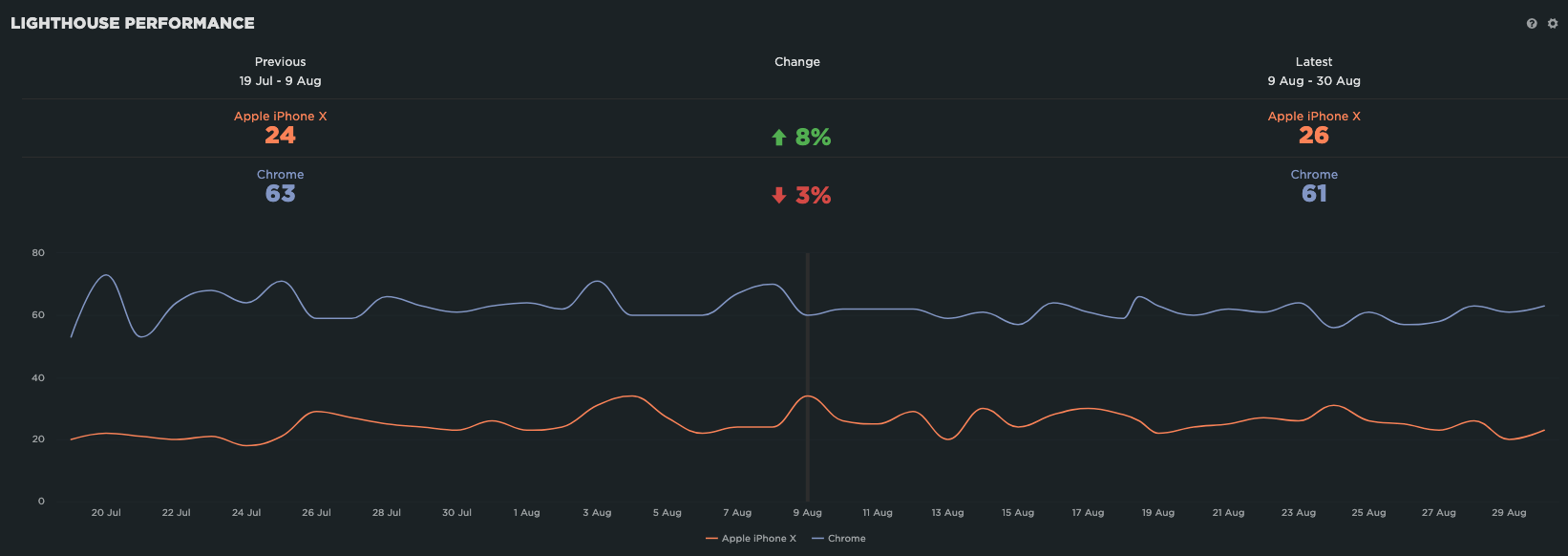Select previous Chrome score 63
Screen dimensions: 1568x556
(280, 194)
